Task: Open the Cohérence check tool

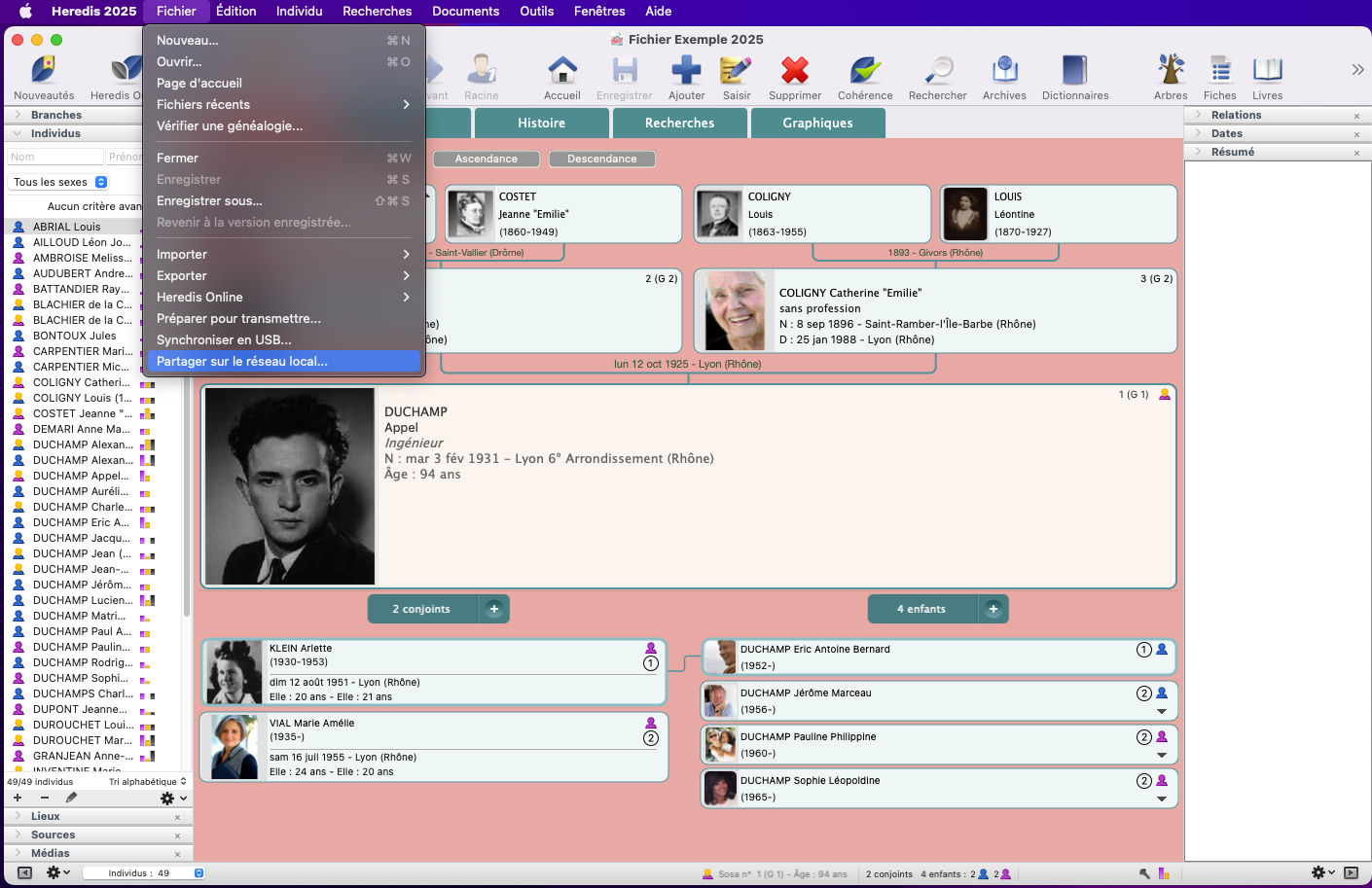Action: [x=864, y=71]
